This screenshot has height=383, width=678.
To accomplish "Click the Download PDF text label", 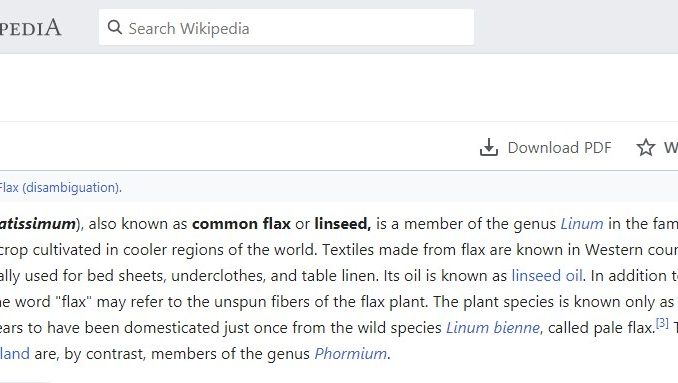I will coord(560,148).
